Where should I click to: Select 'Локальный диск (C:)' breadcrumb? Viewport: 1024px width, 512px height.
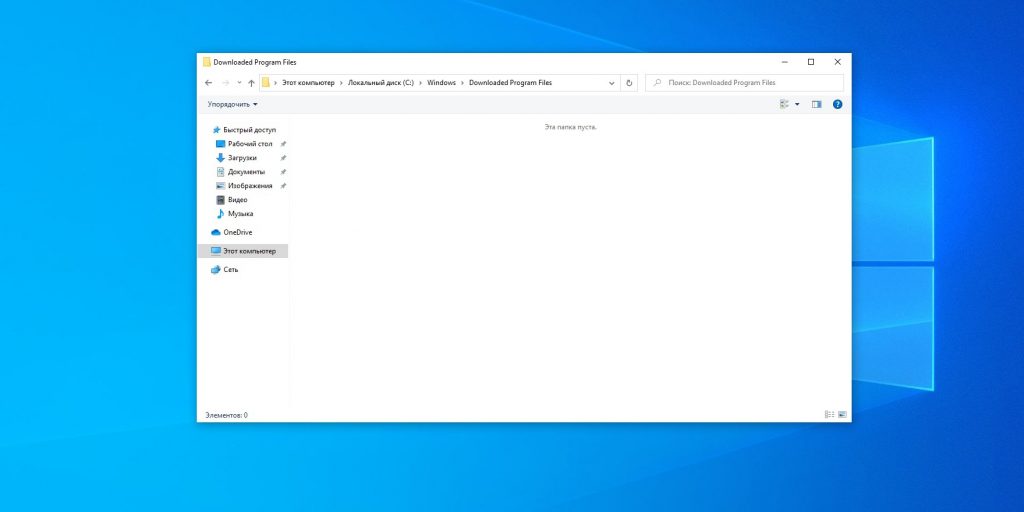[381, 83]
